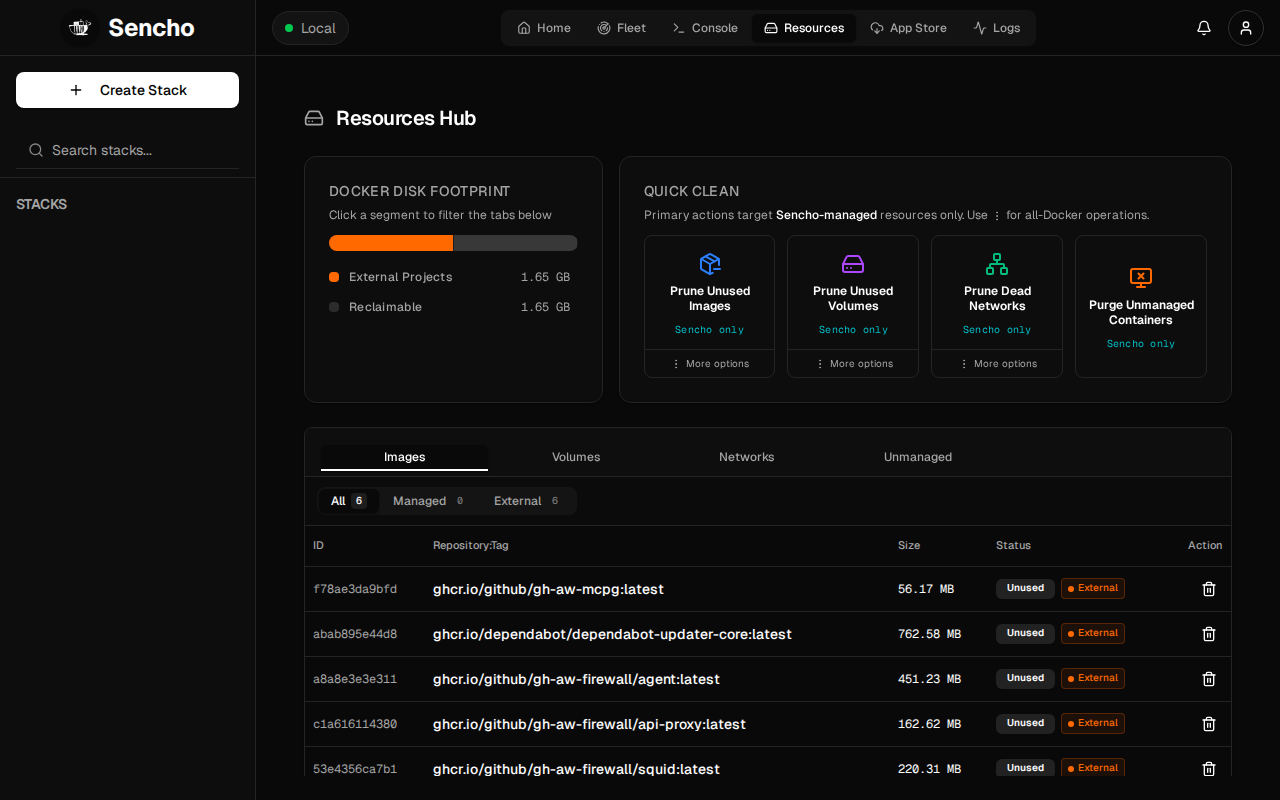Click the Prune Unused Volumes button label
Screen dimensions: 1280x800
[853, 299]
